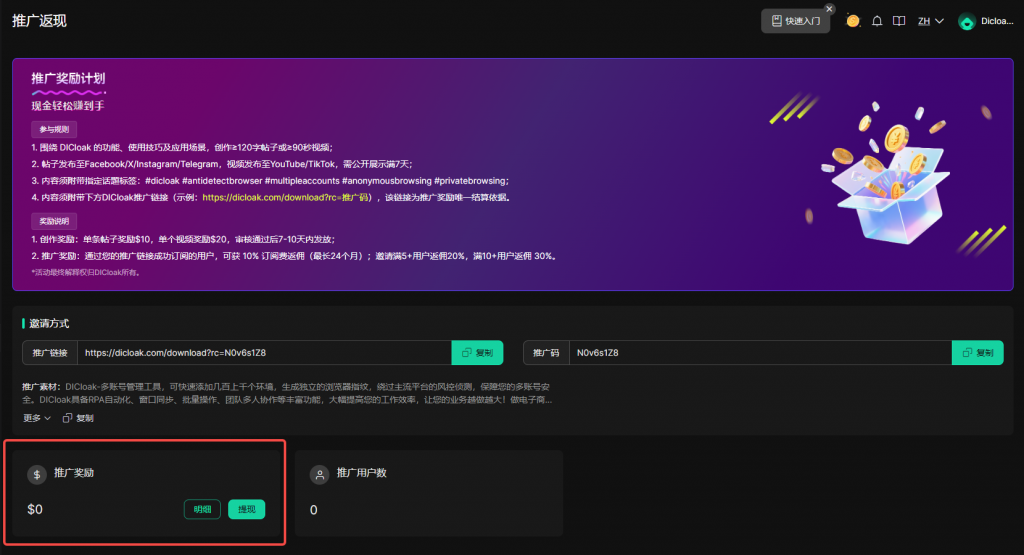Viewport: 1024px width, 555px height.
Task: Copy the promotional material text
Action: click(x=78, y=418)
